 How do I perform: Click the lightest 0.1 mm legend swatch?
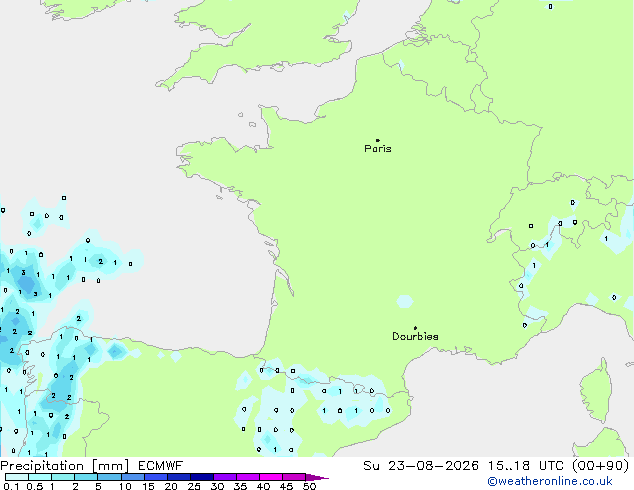[x=17, y=477]
